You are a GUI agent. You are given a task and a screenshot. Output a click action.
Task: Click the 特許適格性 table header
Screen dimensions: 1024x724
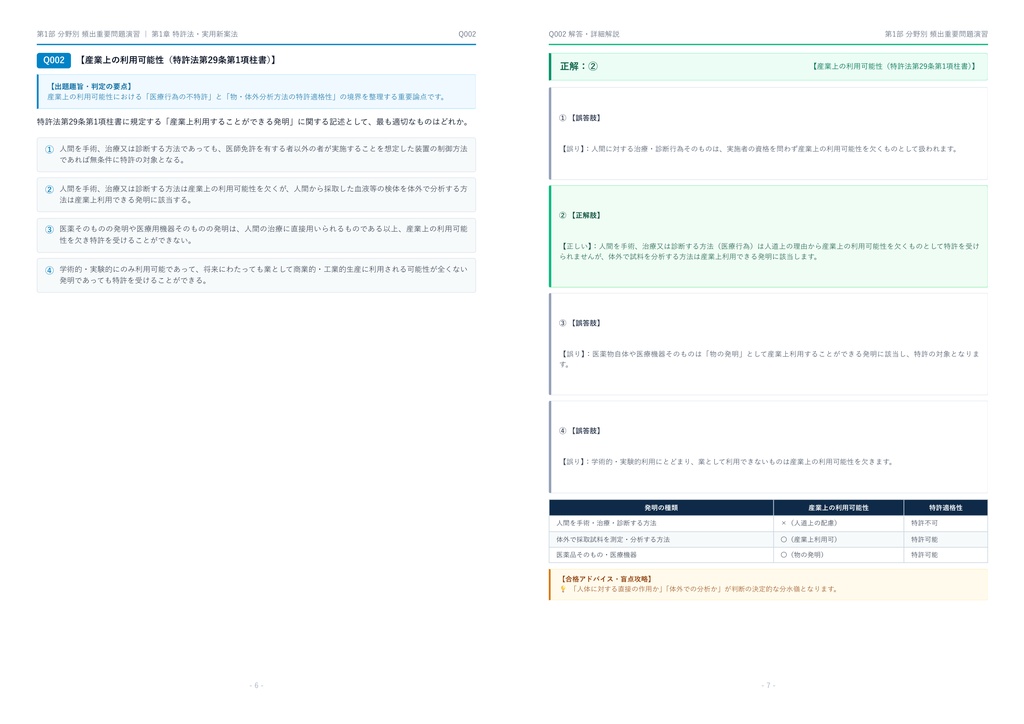[x=946, y=508]
